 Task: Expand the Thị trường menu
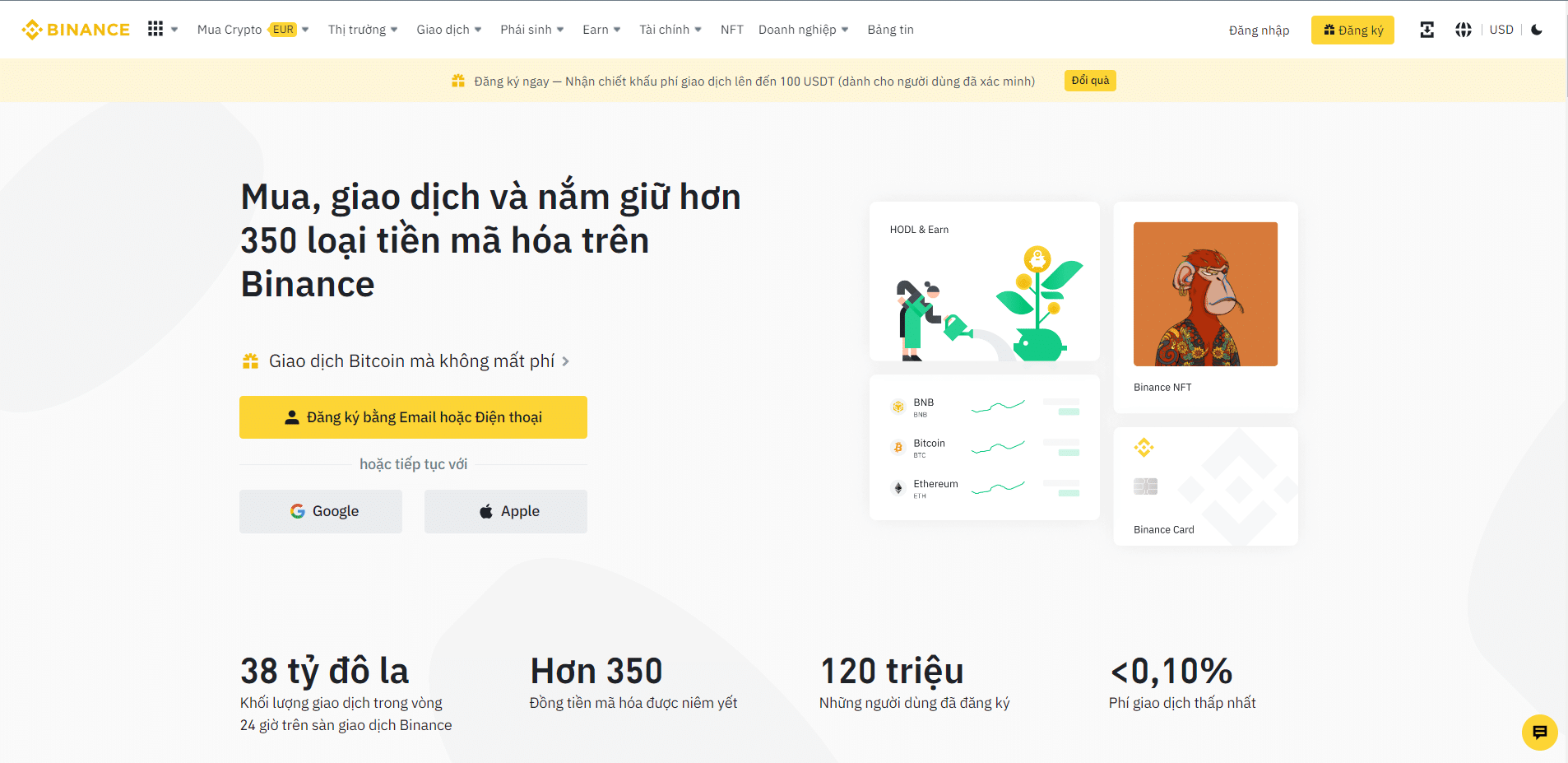click(x=362, y=30)
